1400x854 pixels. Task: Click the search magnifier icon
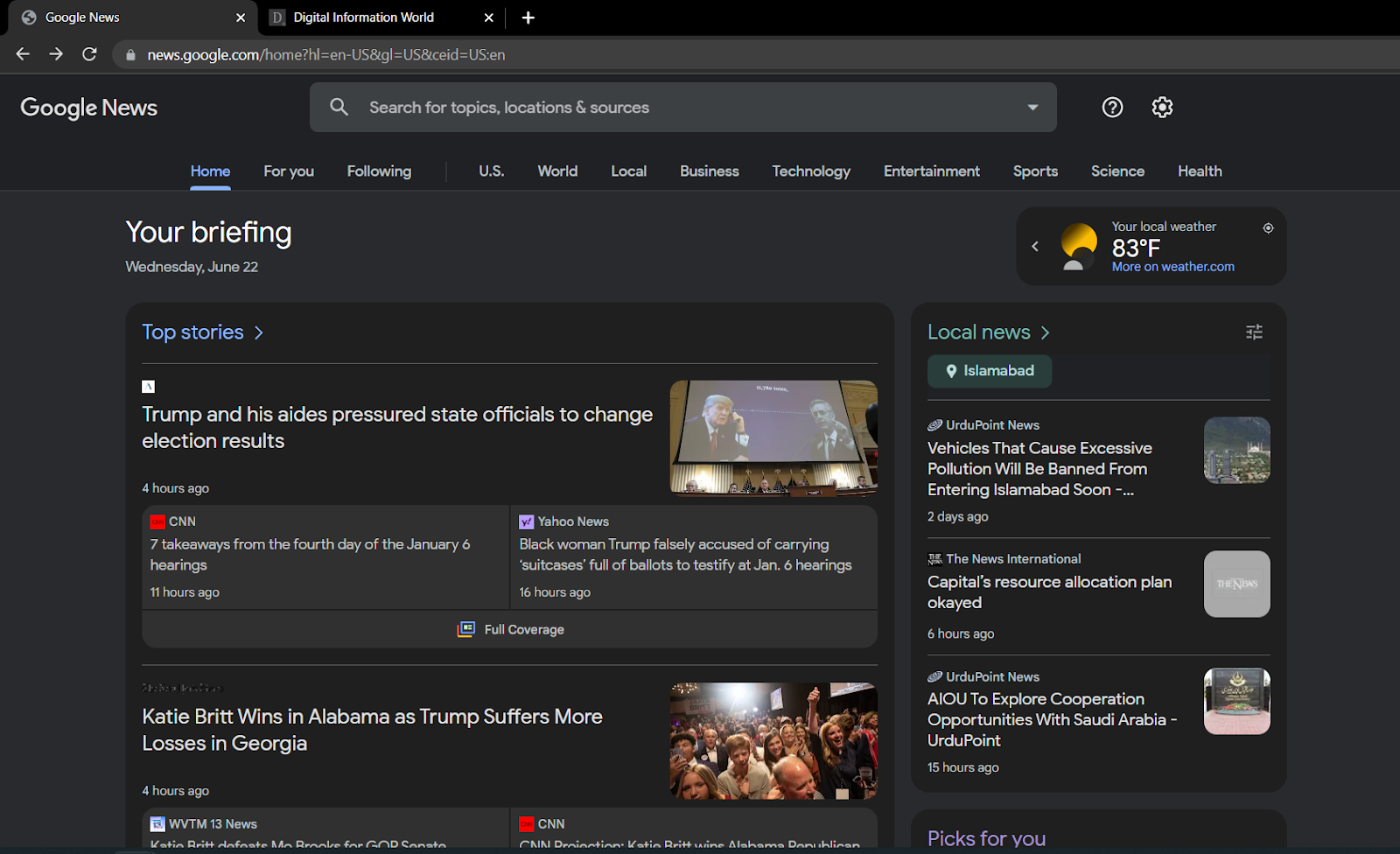(x=339, y=107)
